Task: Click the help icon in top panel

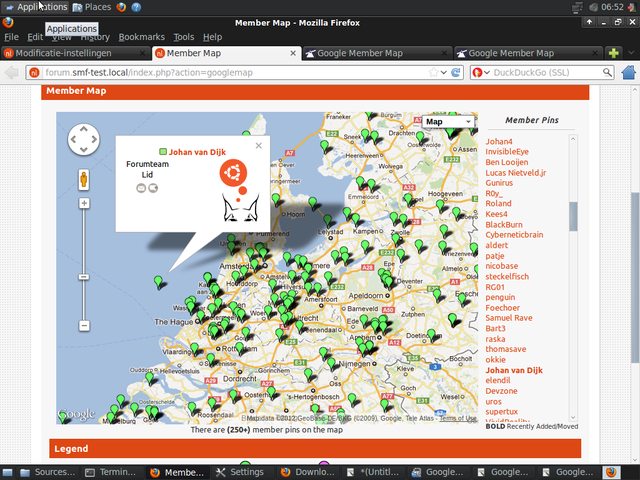Action: click(x=136, y=7)
